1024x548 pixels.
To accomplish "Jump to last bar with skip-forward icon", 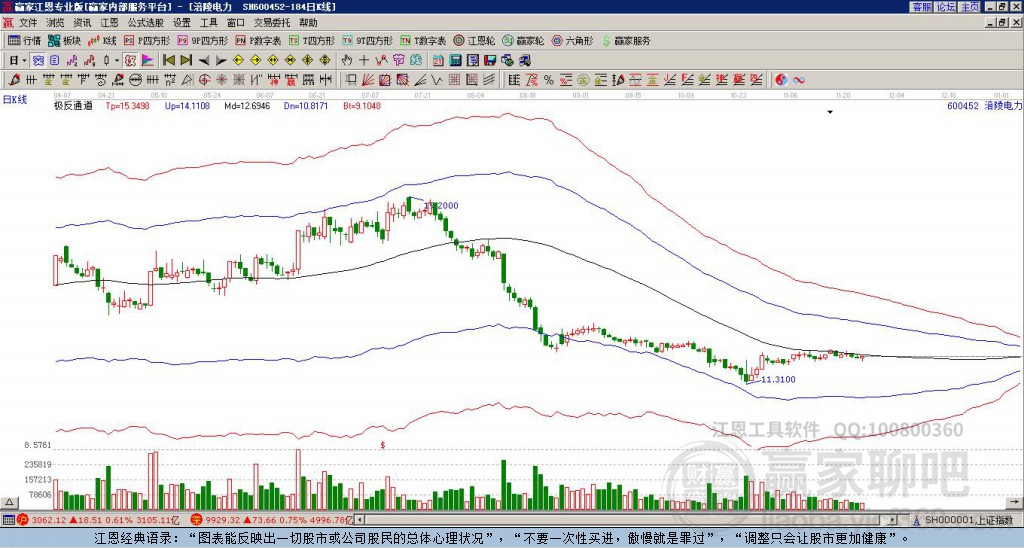I will [186, 60].
